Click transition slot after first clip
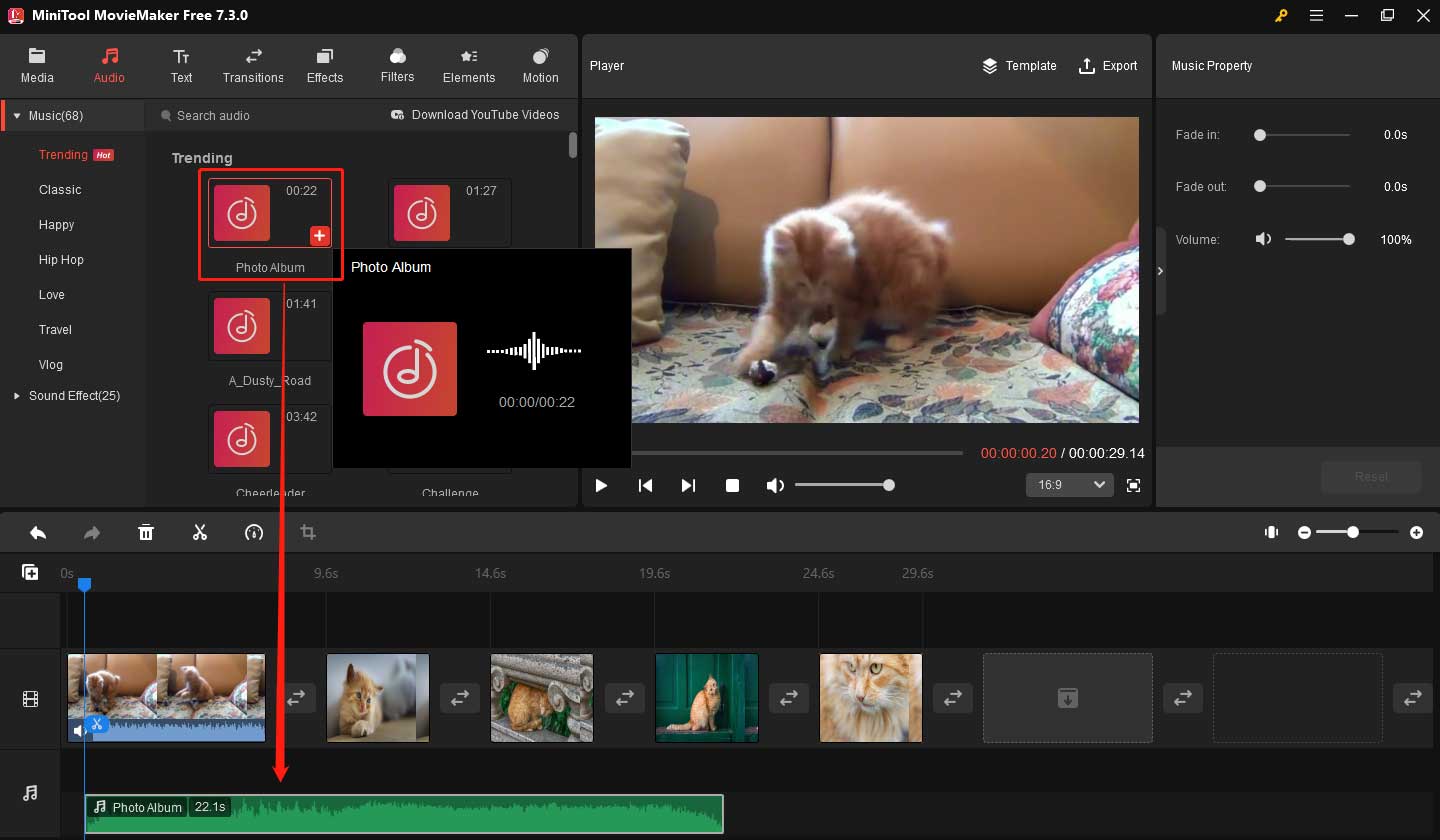1440x840 pixels. [x=296, y=698]
